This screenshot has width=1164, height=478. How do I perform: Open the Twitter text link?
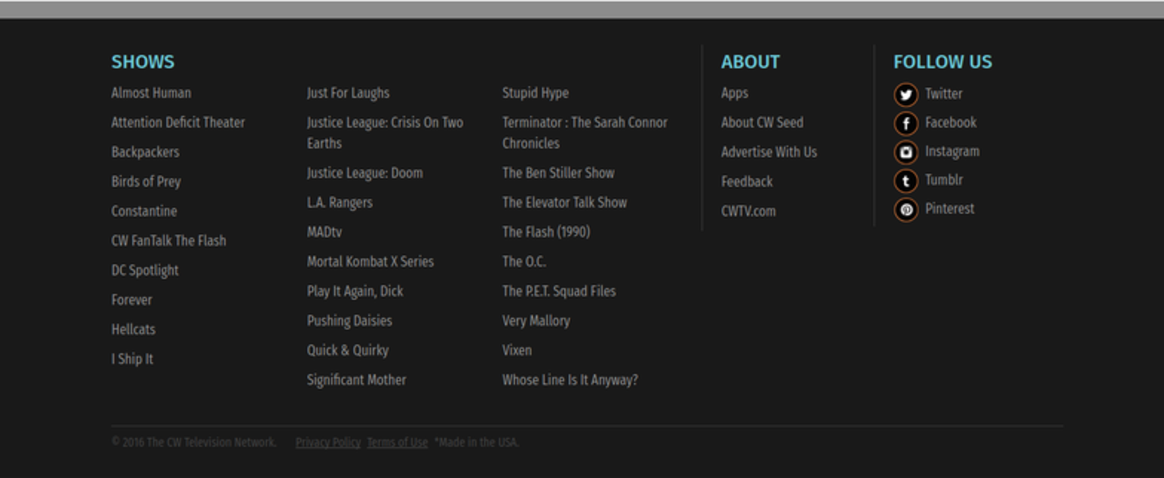(x=944, y=94)
